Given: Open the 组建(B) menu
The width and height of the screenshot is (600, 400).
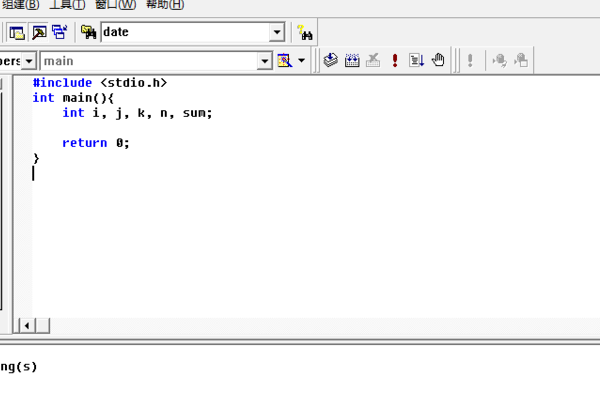Looking at the screenshot, I should (20, 5).
